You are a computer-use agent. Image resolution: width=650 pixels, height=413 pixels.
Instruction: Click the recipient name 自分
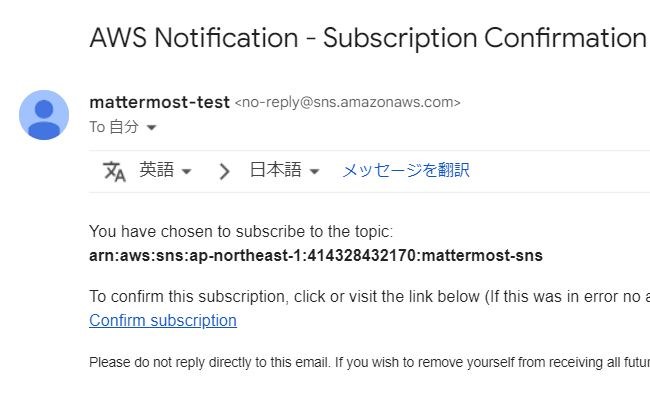tap(124, 127)
